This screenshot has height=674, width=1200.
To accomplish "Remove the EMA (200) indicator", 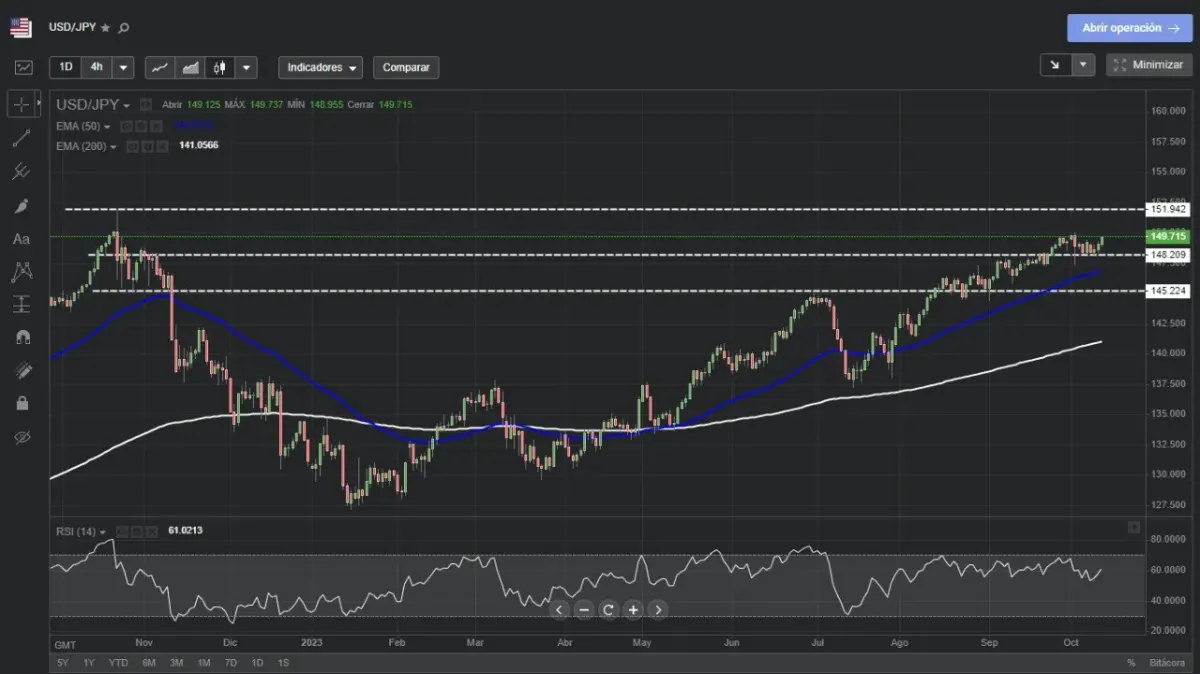I will (x=162, y=146).
